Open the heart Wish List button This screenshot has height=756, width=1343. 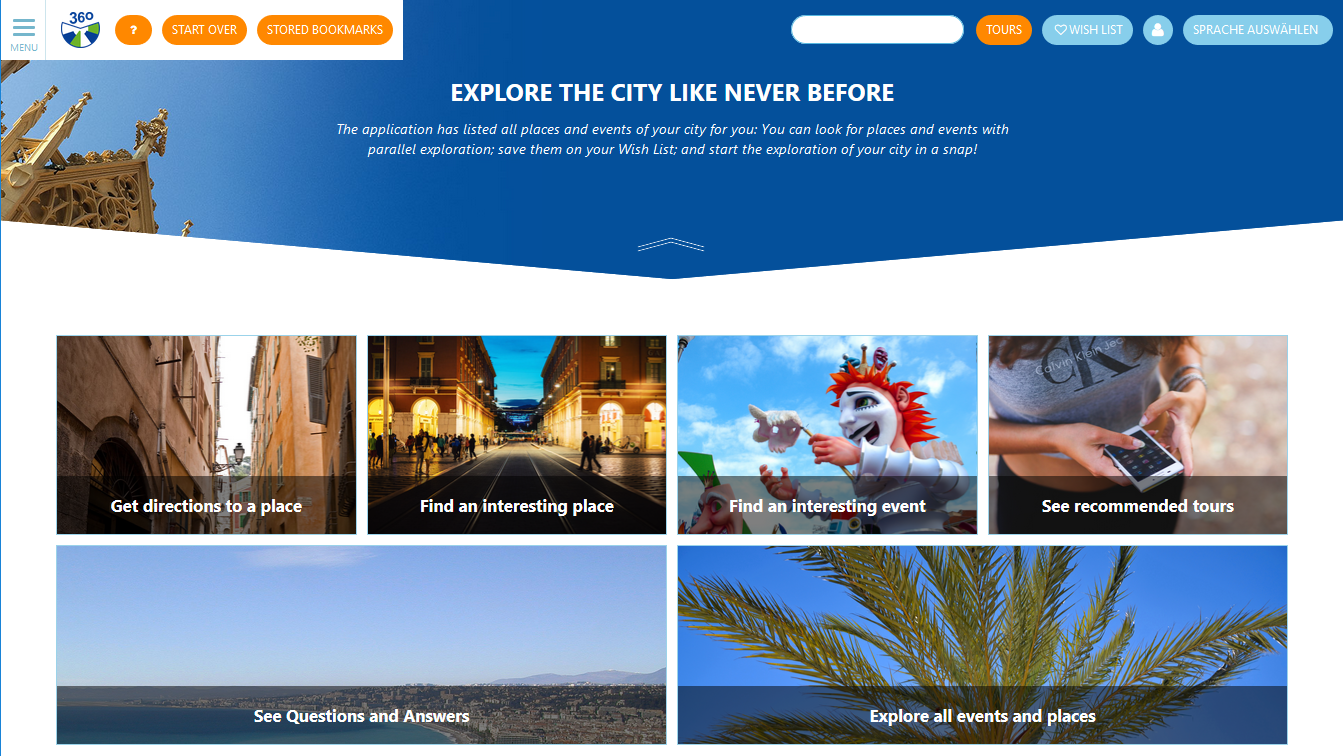point(1087,30)
